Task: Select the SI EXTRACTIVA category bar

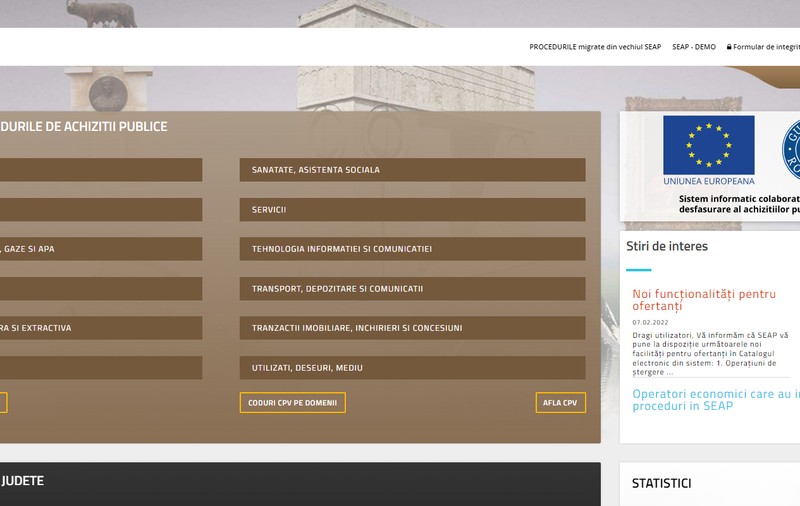Action: (101, 328)
